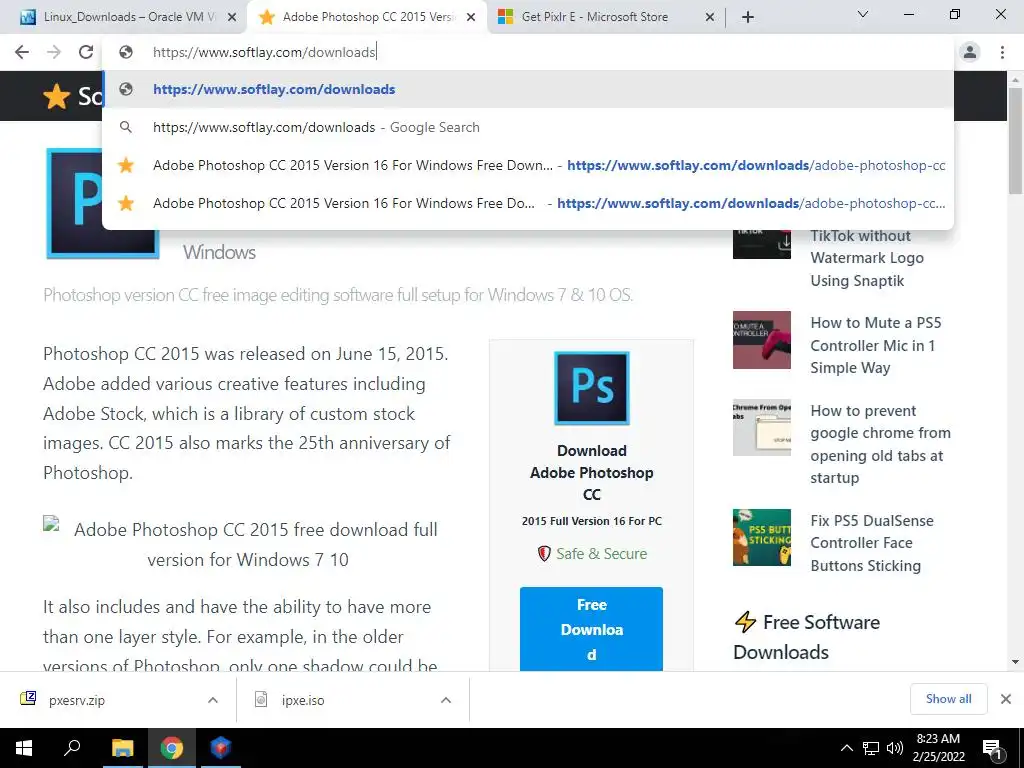Click the Safe & Secure shield icon
Viewport: 1024px width, 768px height.
pyautogui.click(x=544, y=554)
